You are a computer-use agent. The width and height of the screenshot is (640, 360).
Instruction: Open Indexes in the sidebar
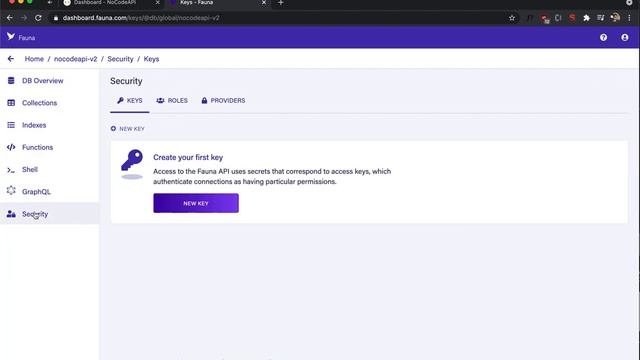pyautogui.click(x=34, y=125)
